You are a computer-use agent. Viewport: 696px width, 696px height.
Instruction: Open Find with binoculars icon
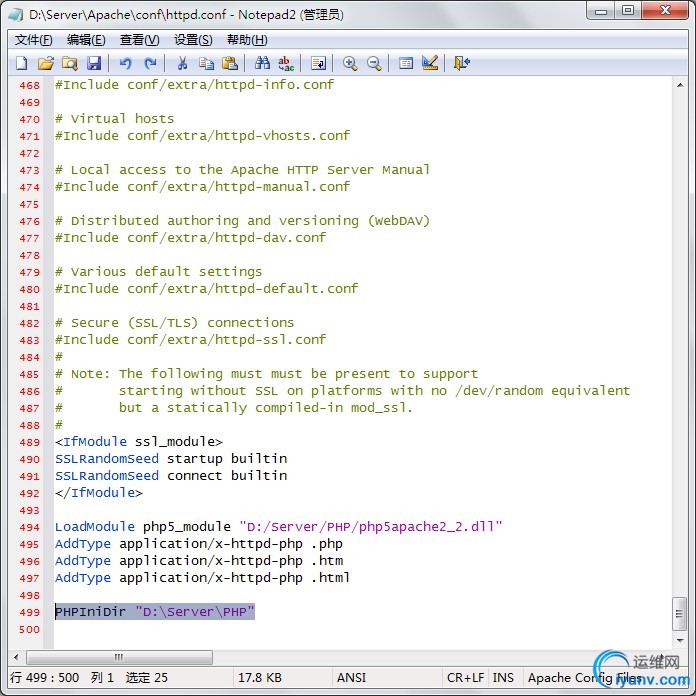262,63
